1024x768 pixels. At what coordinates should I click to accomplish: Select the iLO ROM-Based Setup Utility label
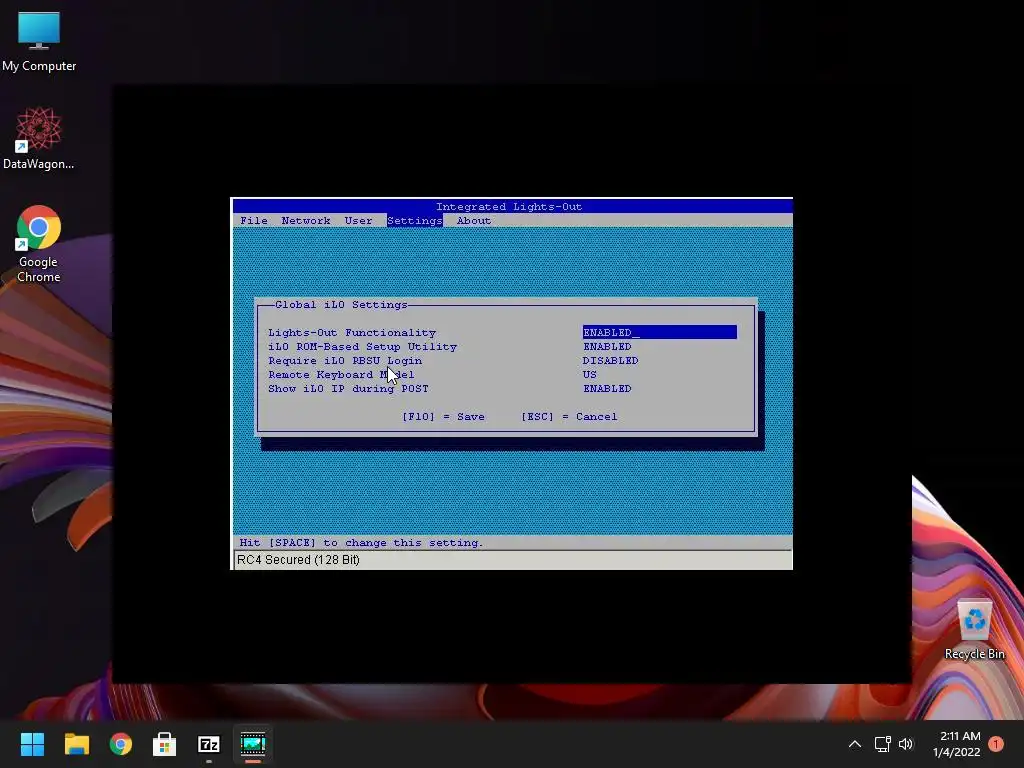pos(362,347)
